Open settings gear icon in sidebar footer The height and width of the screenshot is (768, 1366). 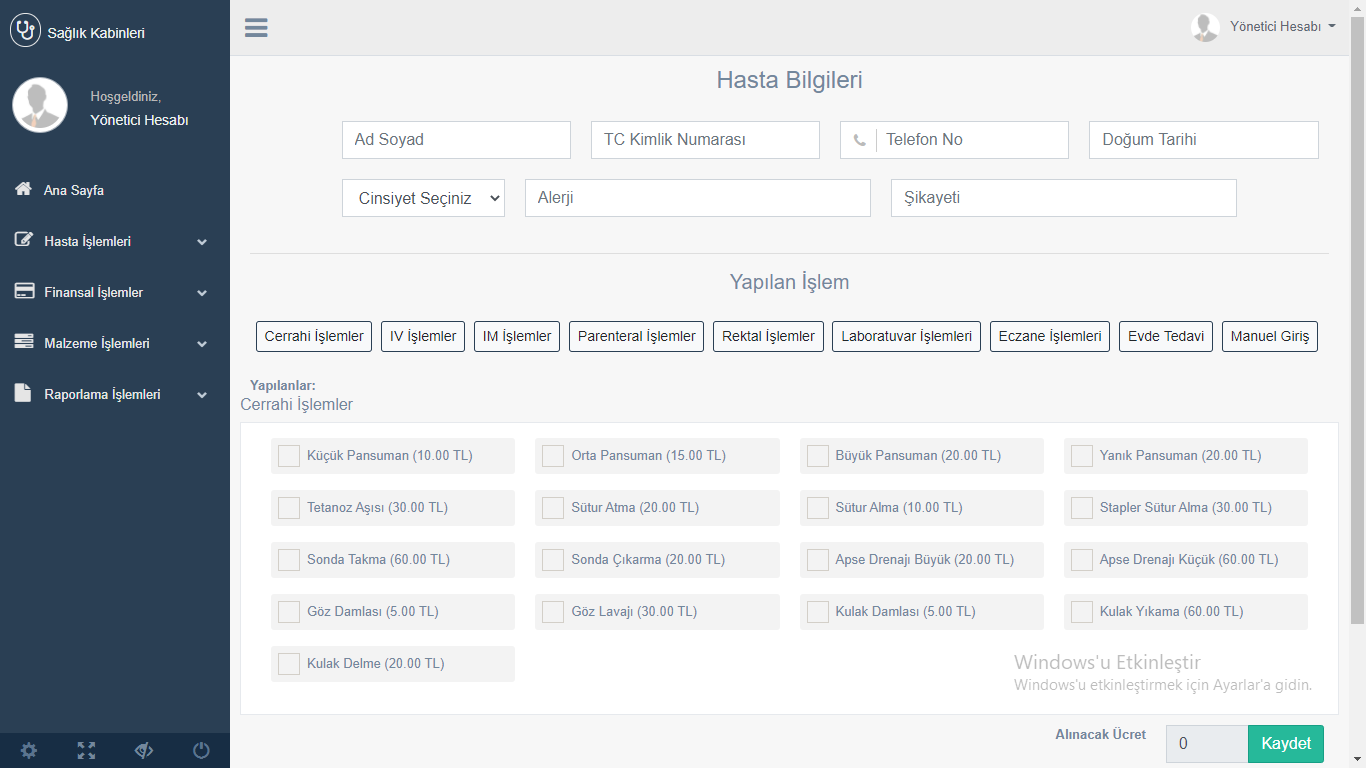29,751
